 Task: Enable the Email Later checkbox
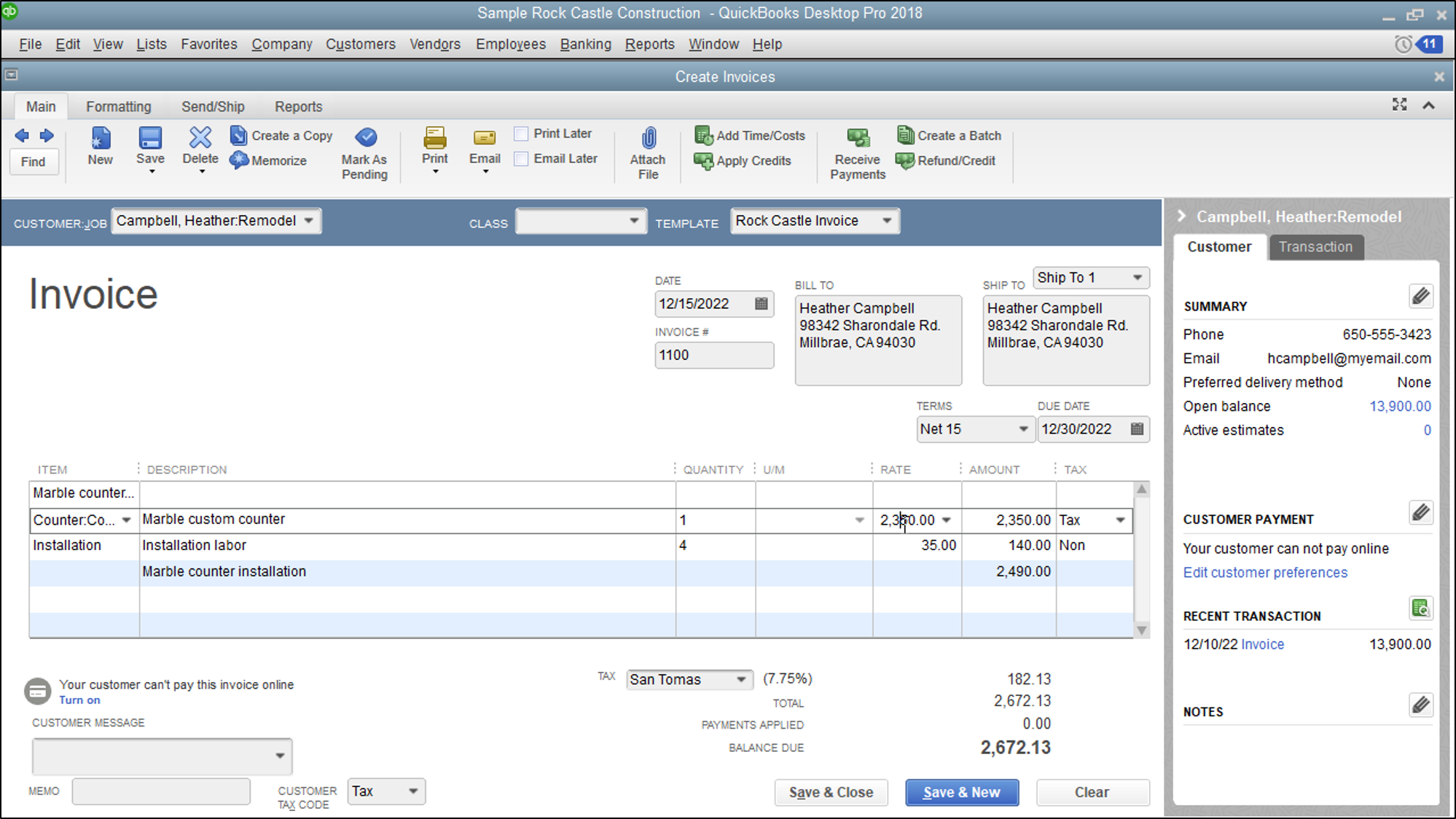[521, 159]
